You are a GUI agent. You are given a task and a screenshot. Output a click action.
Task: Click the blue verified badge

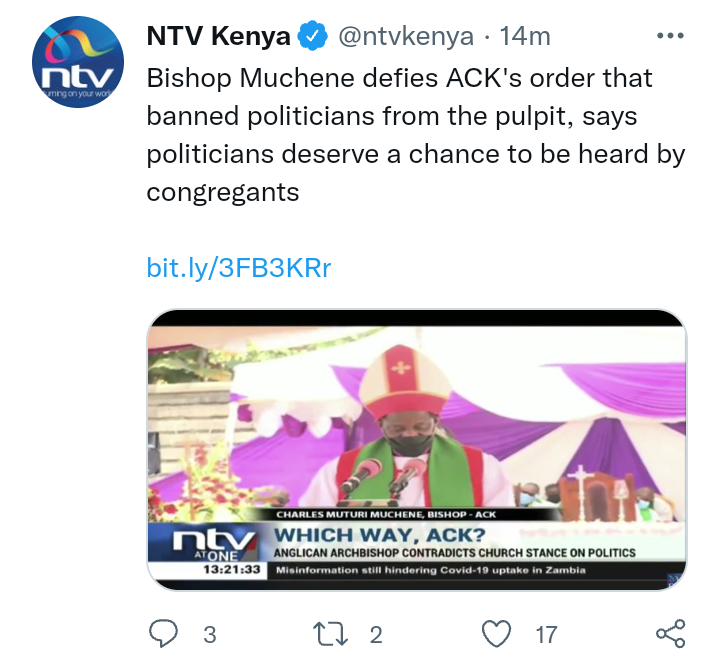click(x=312, y=35)
